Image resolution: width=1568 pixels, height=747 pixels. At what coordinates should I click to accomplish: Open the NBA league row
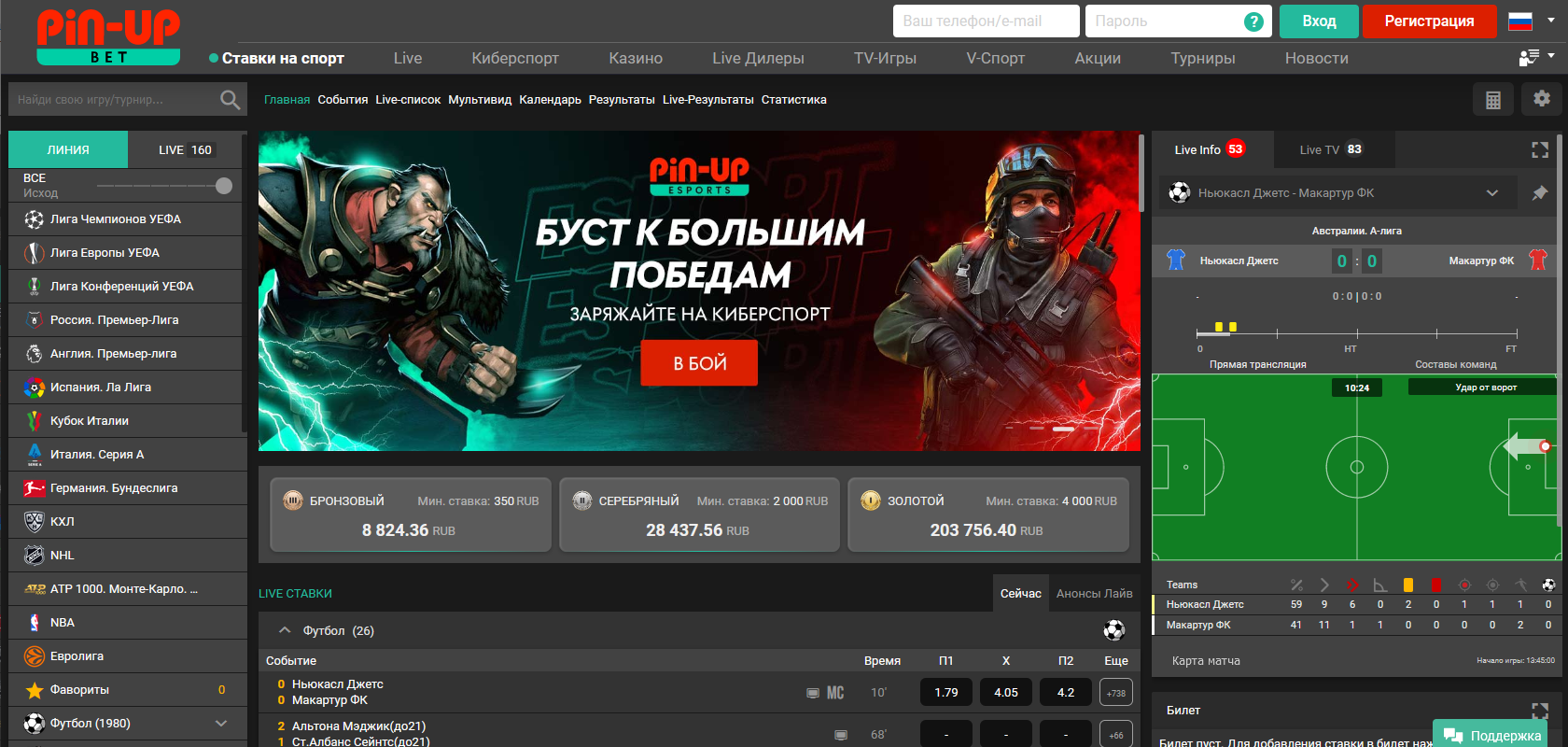[x=128, y=623]
